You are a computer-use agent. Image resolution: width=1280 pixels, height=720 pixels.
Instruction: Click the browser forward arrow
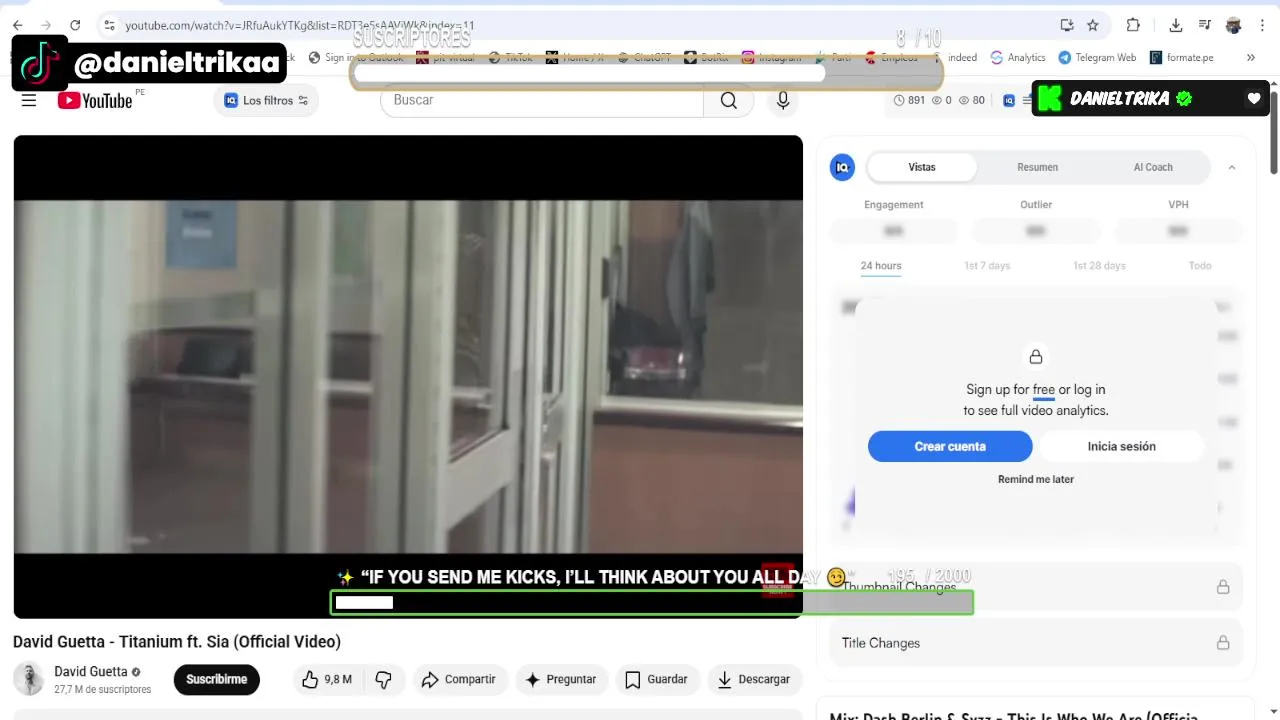coord(46,25)
